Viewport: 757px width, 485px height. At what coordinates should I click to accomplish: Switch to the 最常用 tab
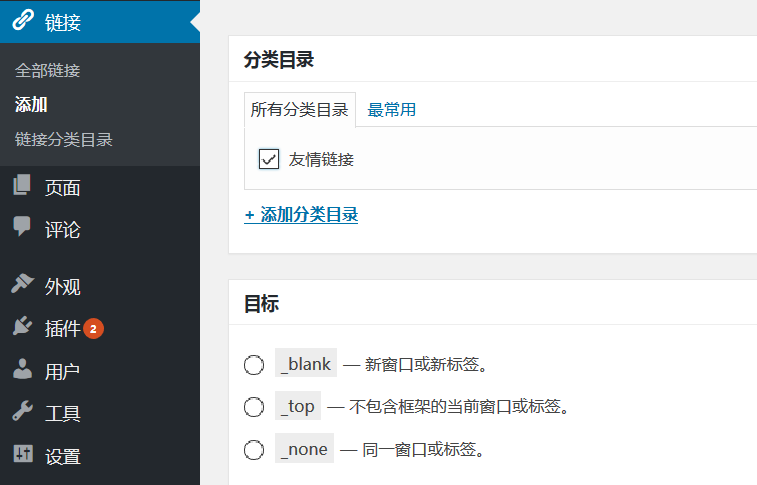point(392,110)
